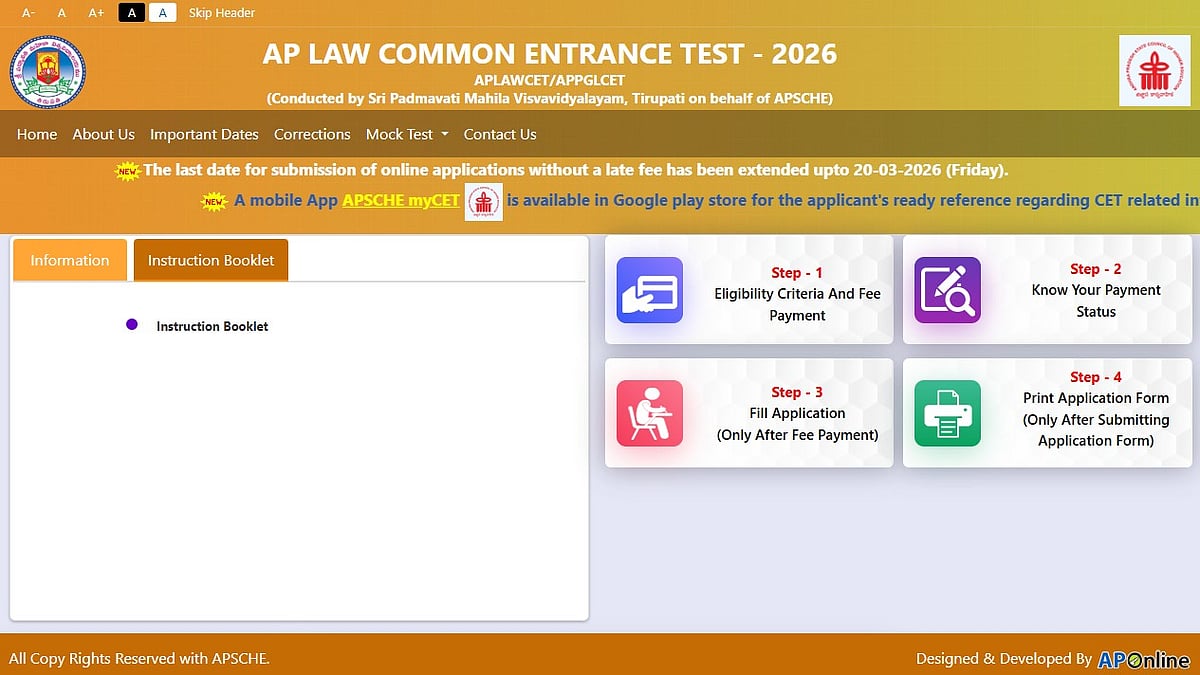
Task: Click the Skip Header link
Action: pos(222,13)
